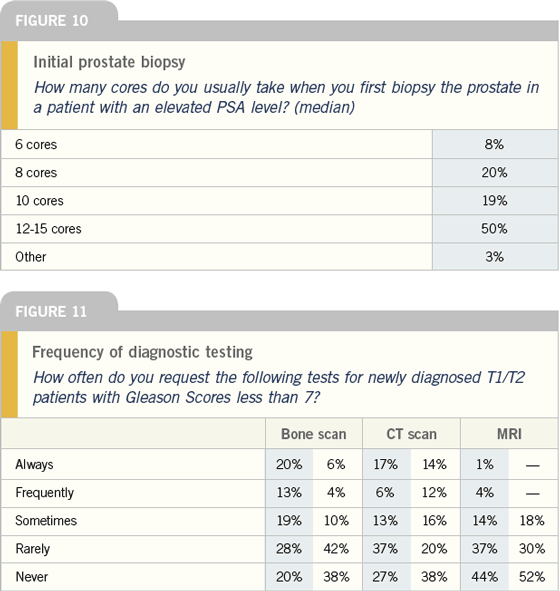
Task: Click the Always row label
Action: pyautogui.click(x=34, y=465)
